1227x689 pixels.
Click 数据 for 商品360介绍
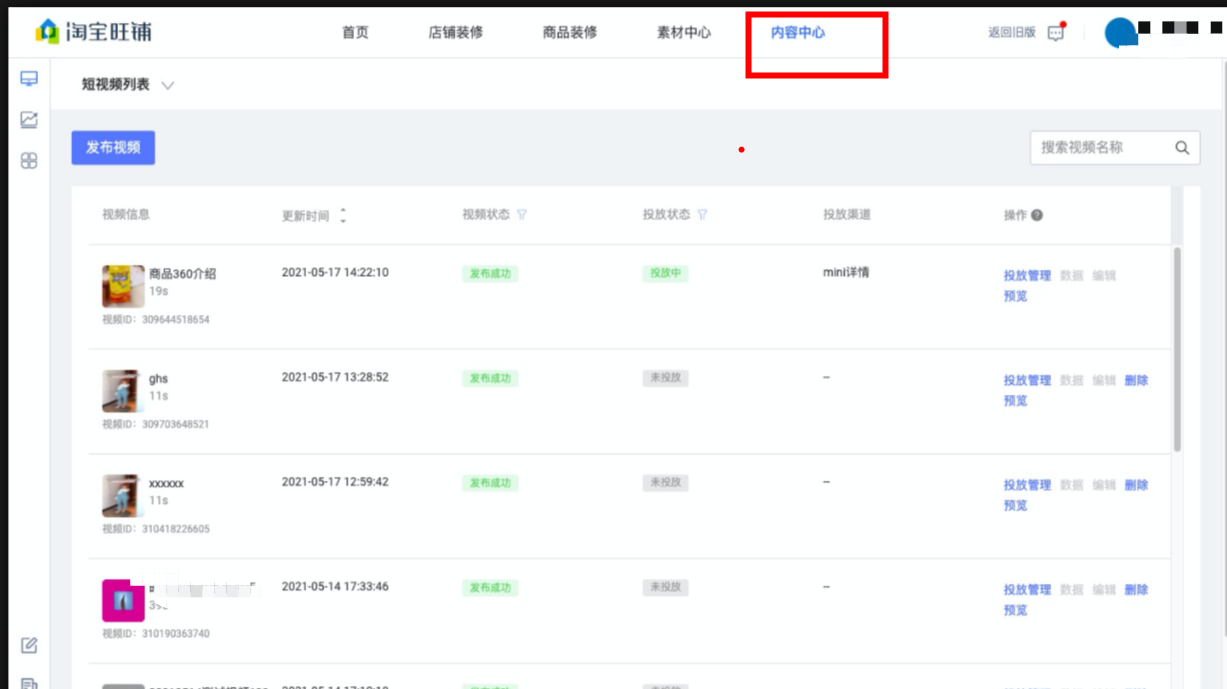tap(1071, 276)
